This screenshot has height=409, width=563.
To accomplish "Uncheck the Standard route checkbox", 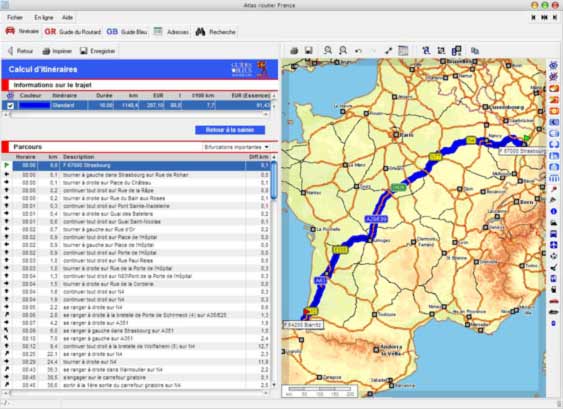I will [10, 106].
